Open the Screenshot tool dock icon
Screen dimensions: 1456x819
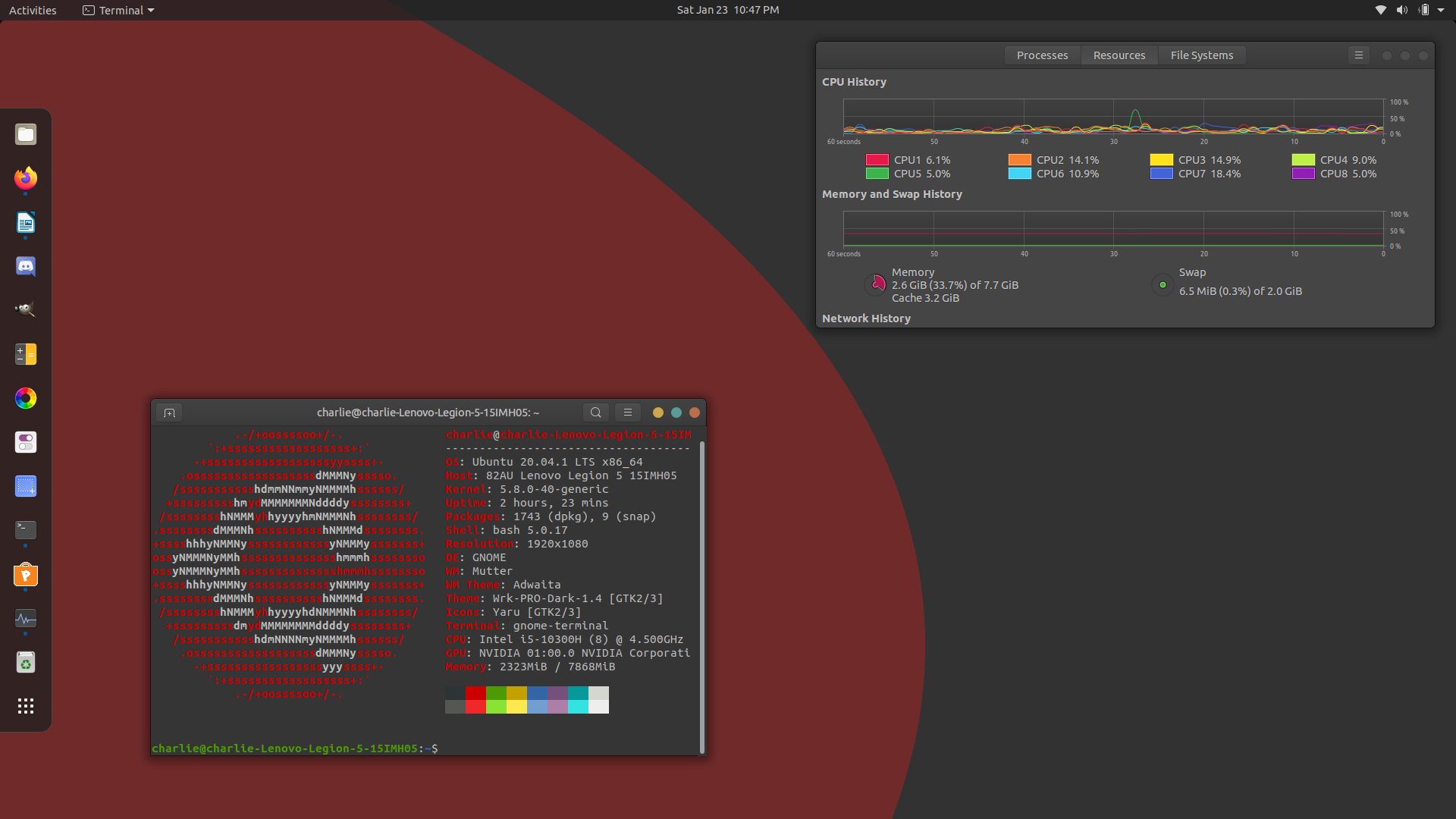click(26, 486)
